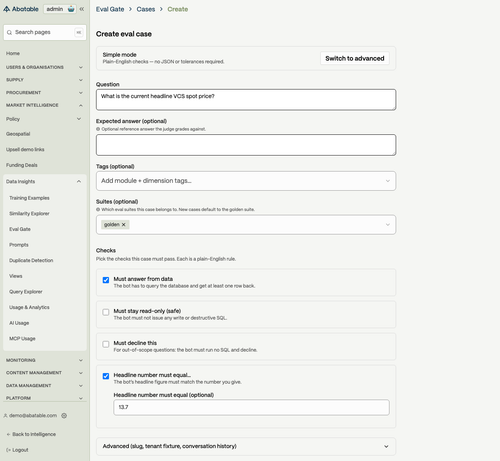
Task: Tick the Must decline this checkbox
Action: point(106,344)
